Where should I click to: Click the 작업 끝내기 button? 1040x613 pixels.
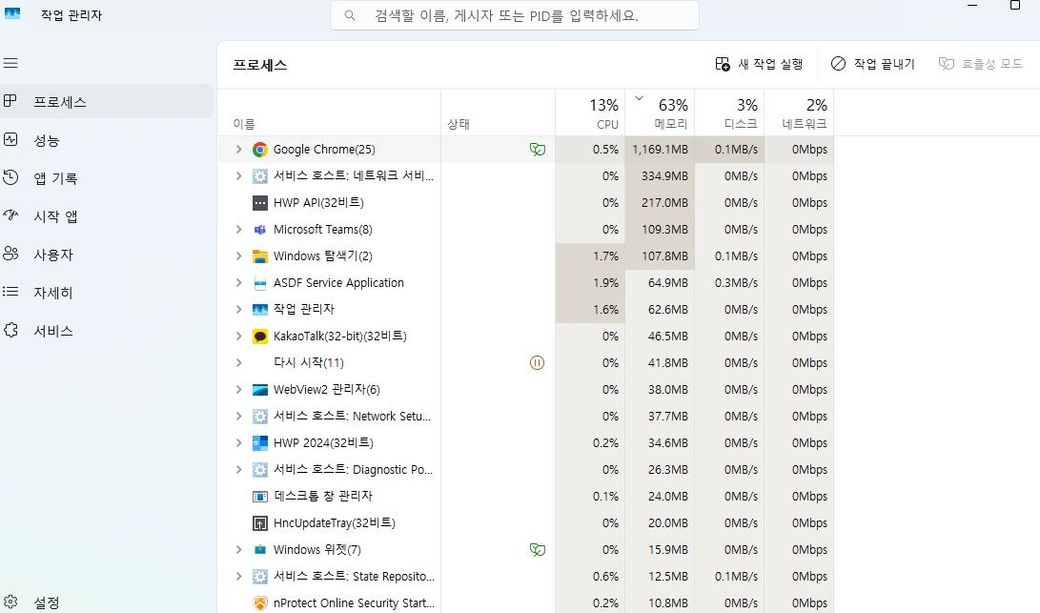pos(872,64)
